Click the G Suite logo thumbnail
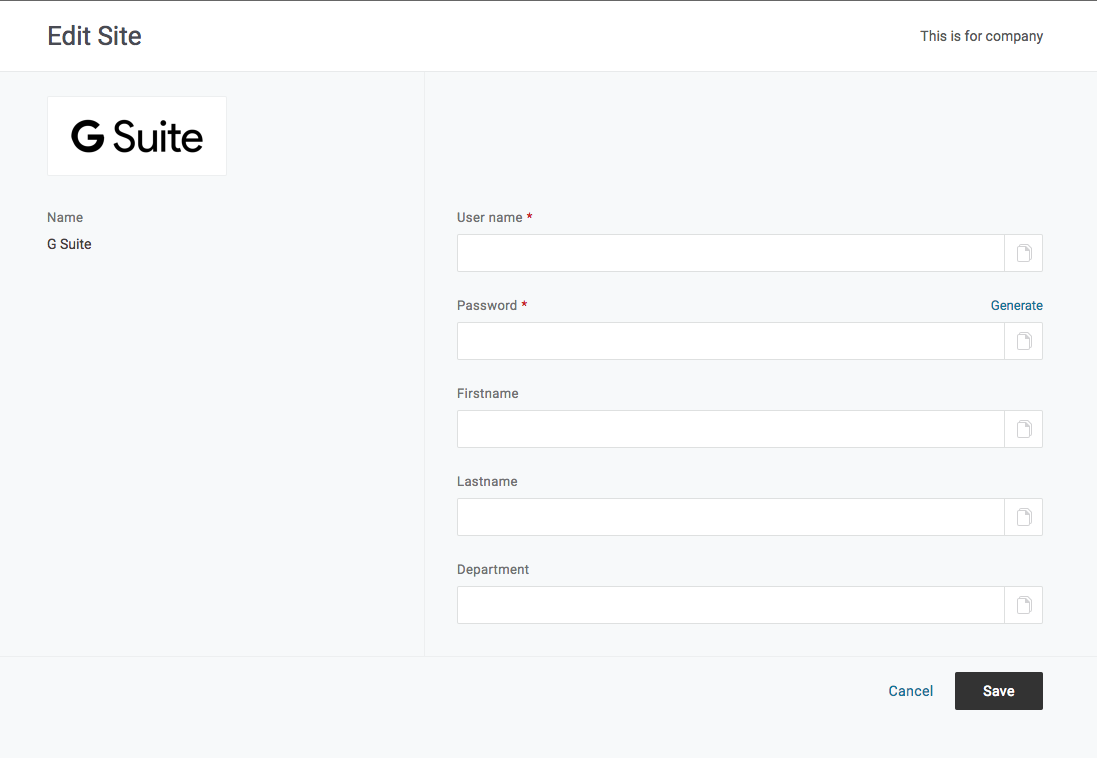Viewport: 1097px width, 758px height. click(x=137, y=136)
